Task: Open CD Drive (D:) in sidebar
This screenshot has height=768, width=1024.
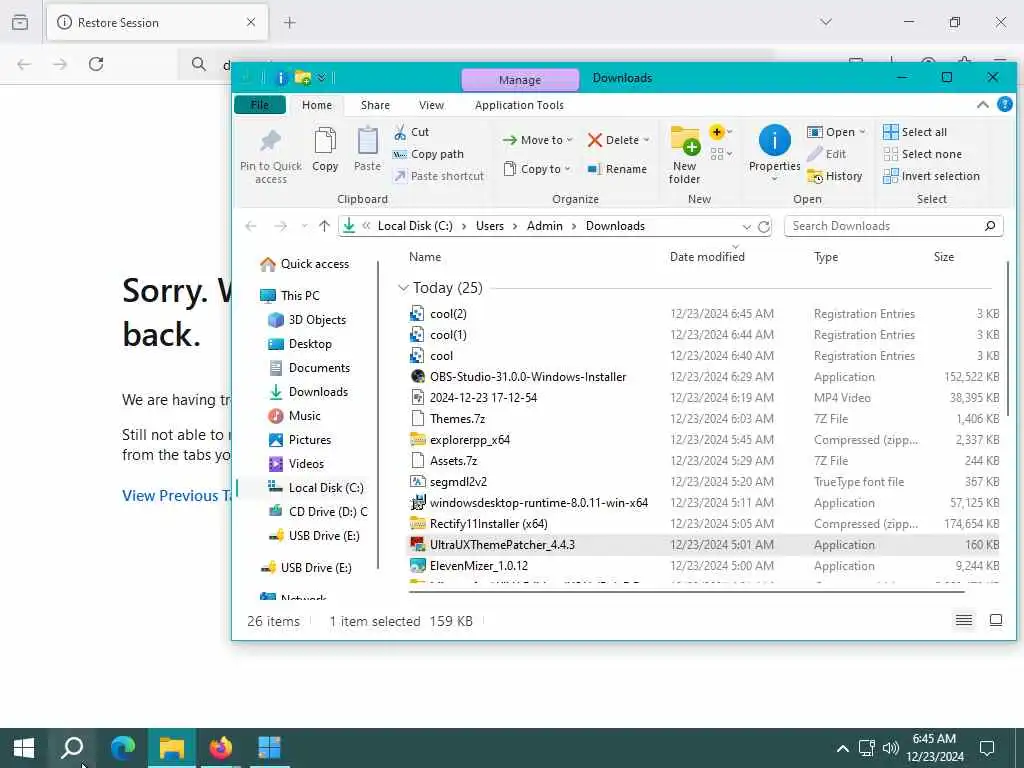Action: [x=318, y=511]
